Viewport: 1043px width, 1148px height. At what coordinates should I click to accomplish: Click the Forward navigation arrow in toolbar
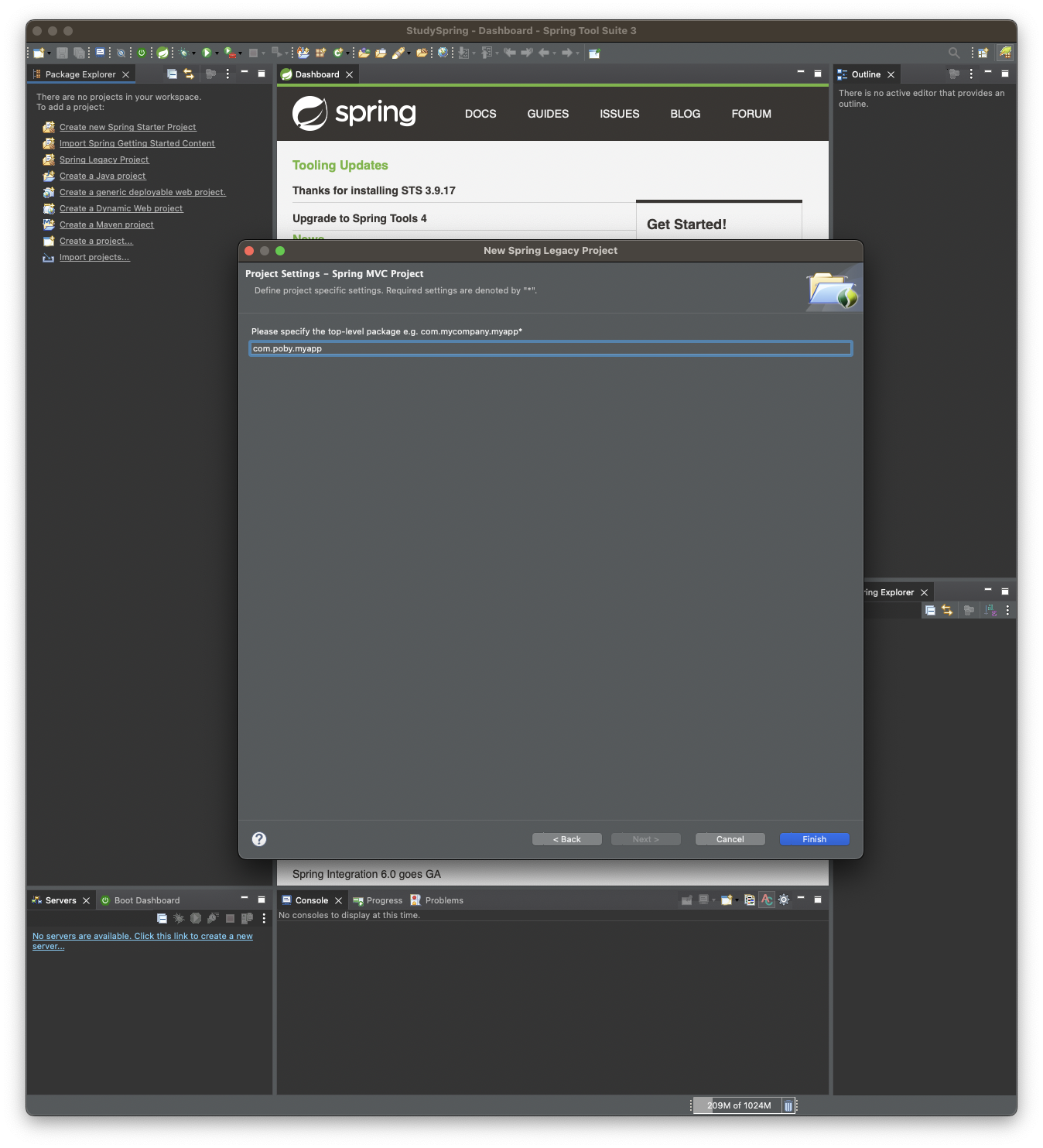coord(566,53)
